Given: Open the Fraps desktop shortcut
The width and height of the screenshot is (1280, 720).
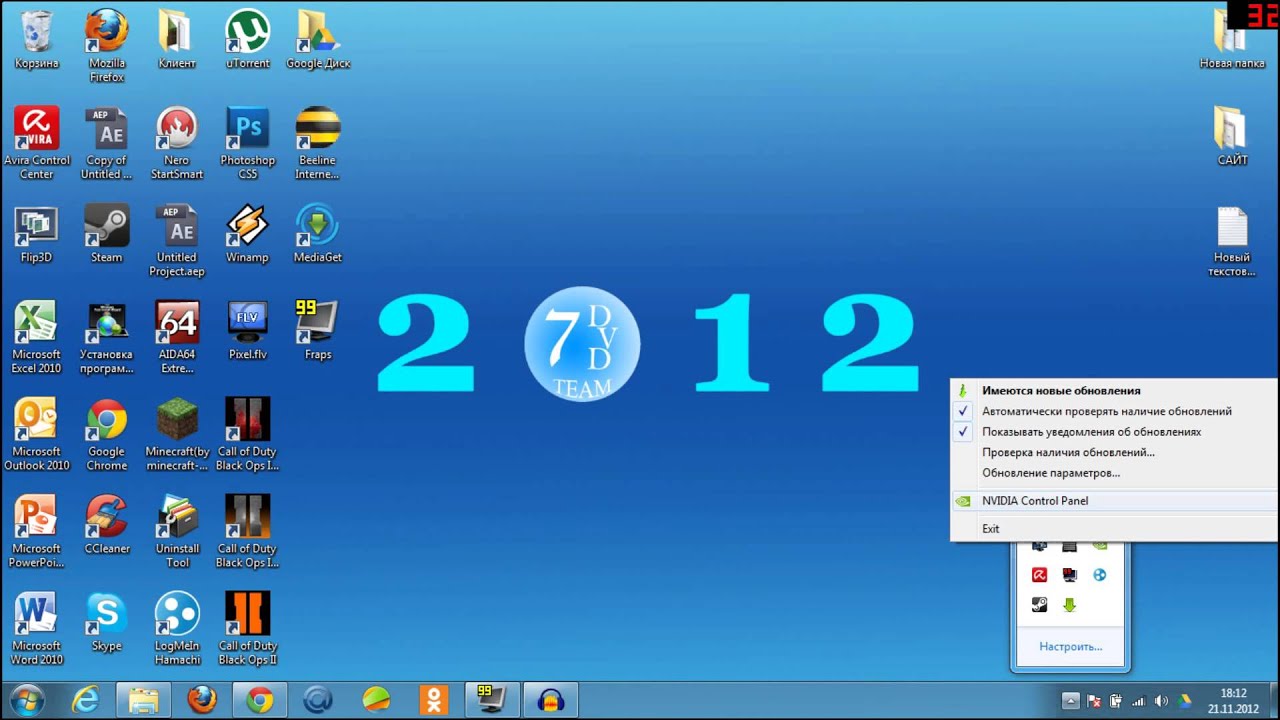Looking at the screenshot, I should point(318,331).
